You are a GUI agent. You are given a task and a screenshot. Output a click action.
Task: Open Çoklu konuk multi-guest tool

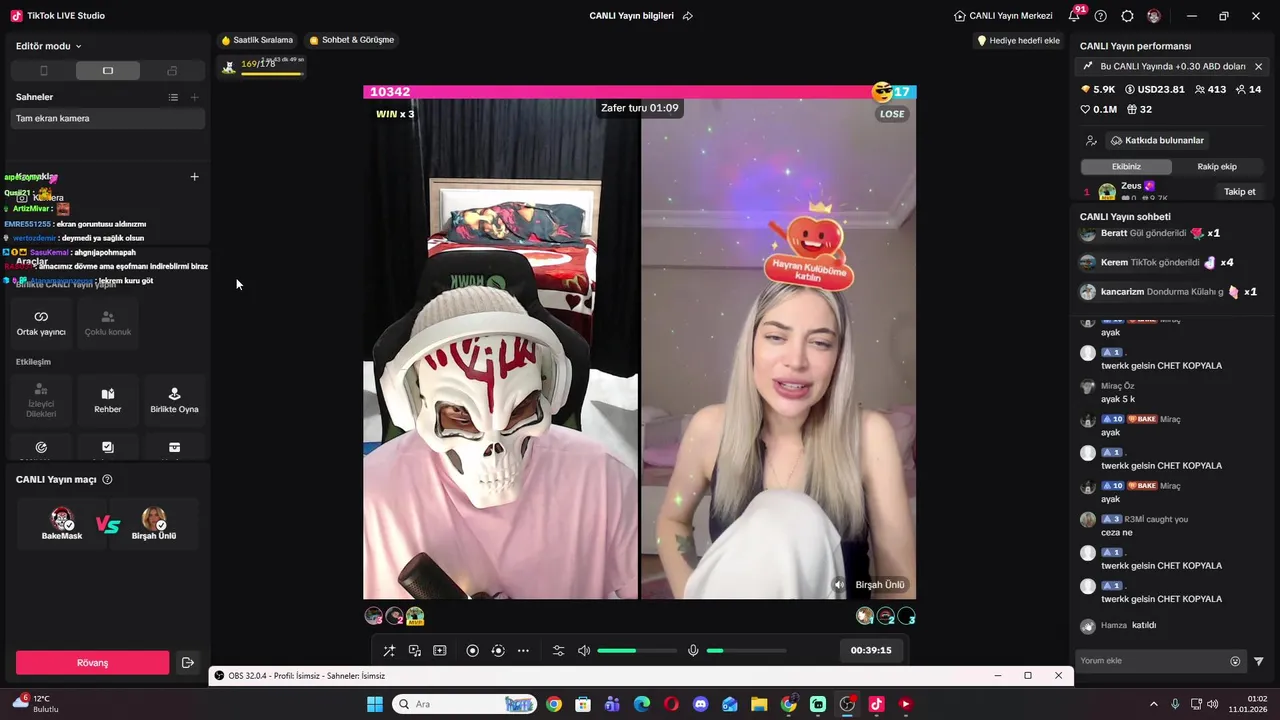point(108,323)
